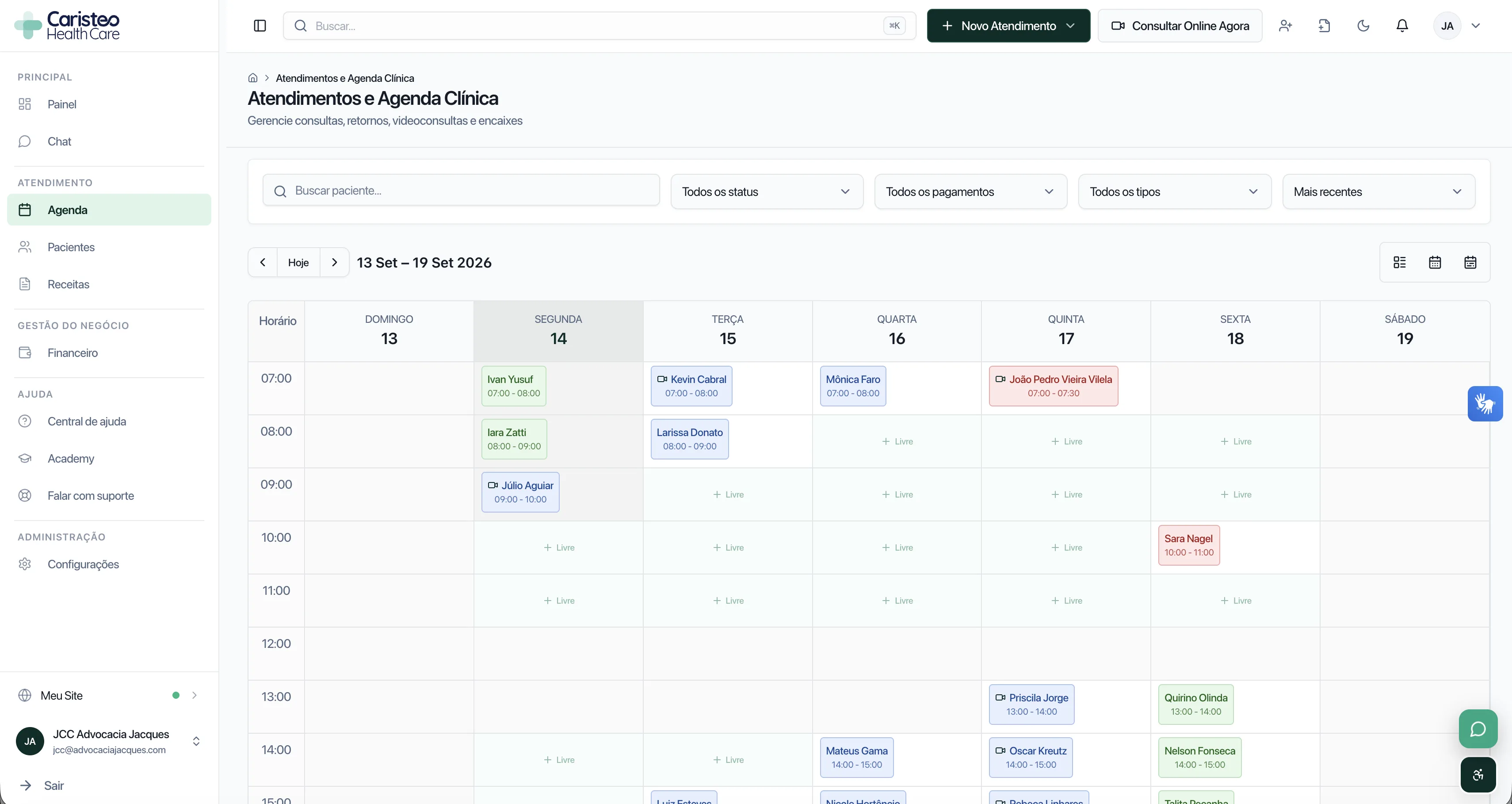Open the accessibility options button
The height and width of the screenshot is (804, 1512).
(x=1478, y=775)
